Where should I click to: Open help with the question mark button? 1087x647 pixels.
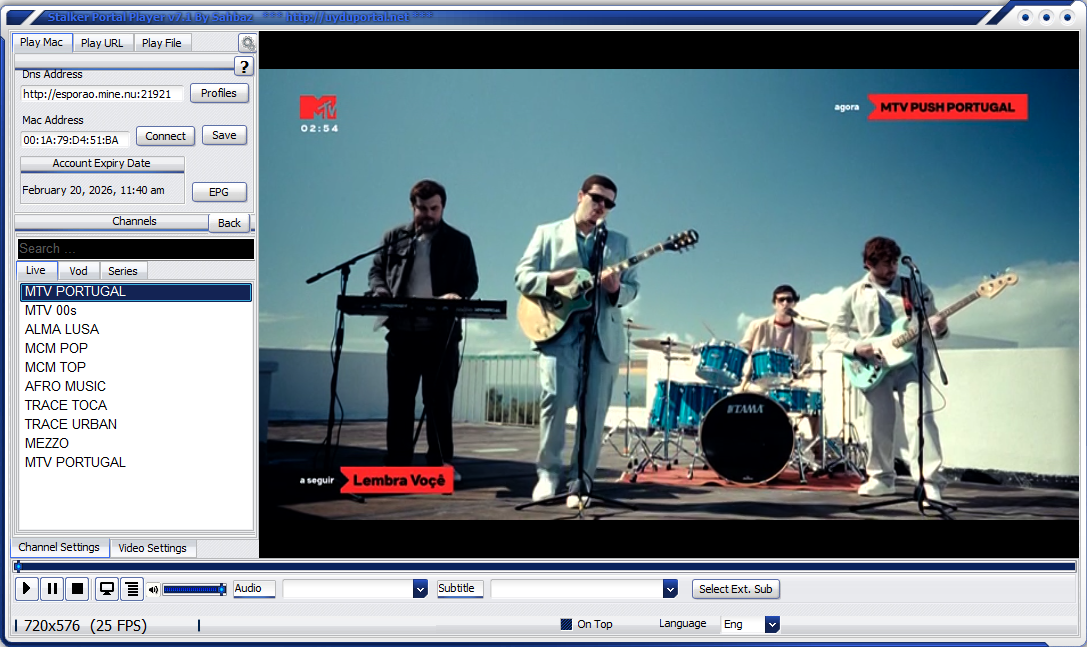pyautogui.click(x=243, y=67)
